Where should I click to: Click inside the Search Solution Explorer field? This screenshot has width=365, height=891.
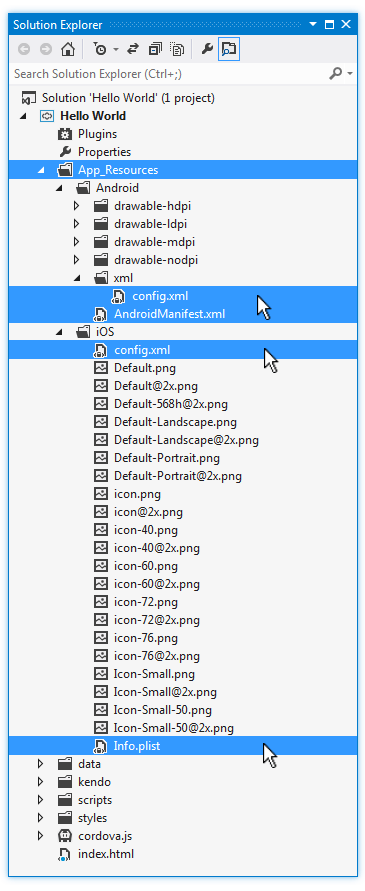click(168, 74)
